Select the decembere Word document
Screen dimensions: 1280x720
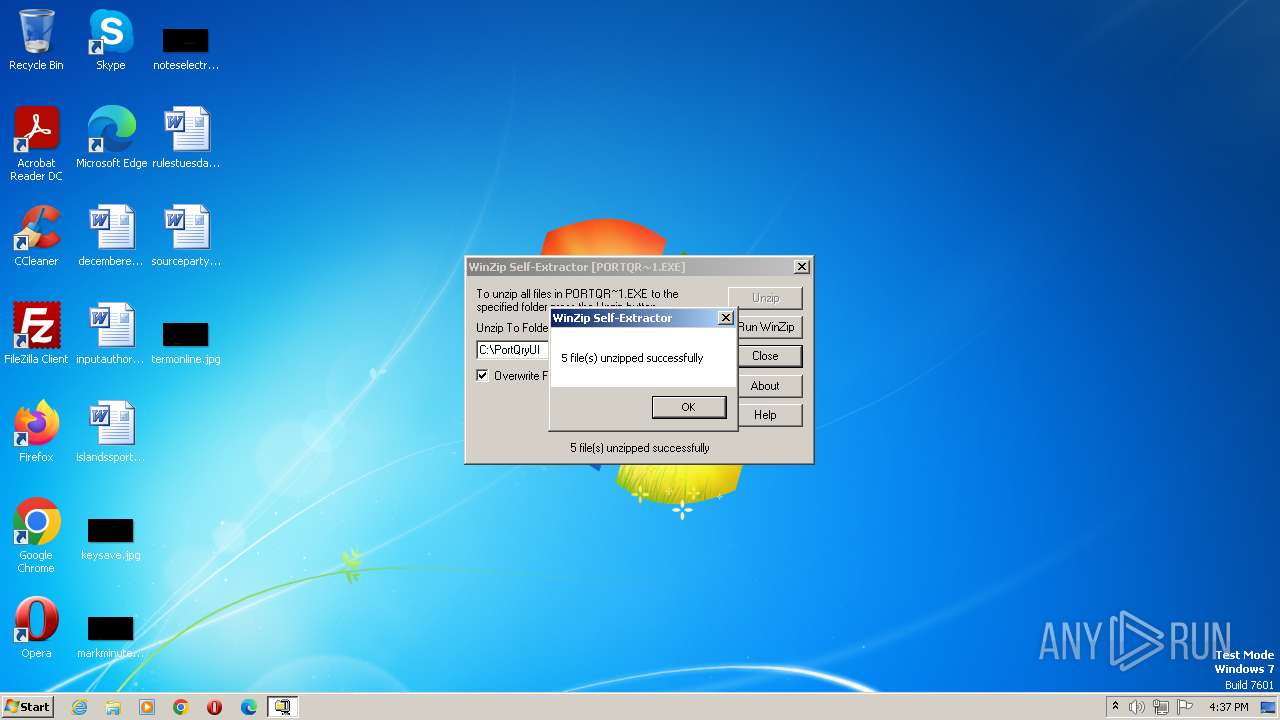111,235
